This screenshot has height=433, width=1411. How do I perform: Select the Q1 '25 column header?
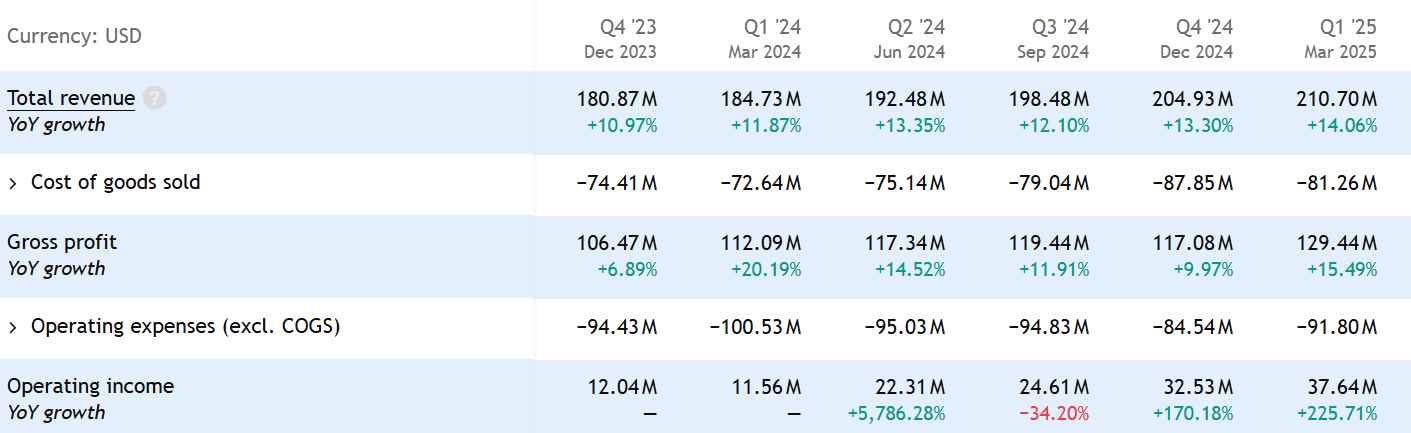pyautogui.click(x=1341, y=38)
